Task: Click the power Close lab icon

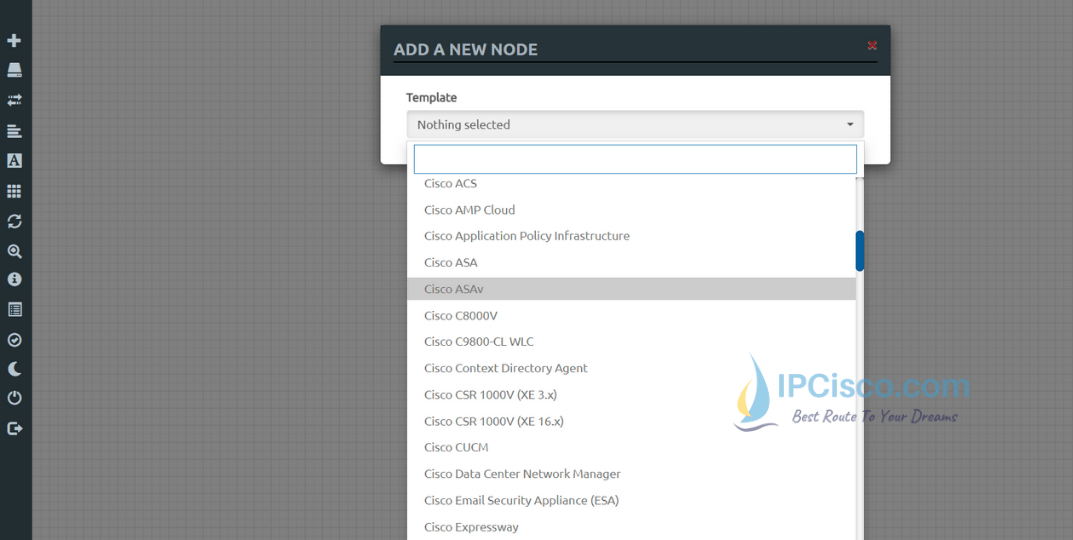Action: click(14, 398)
